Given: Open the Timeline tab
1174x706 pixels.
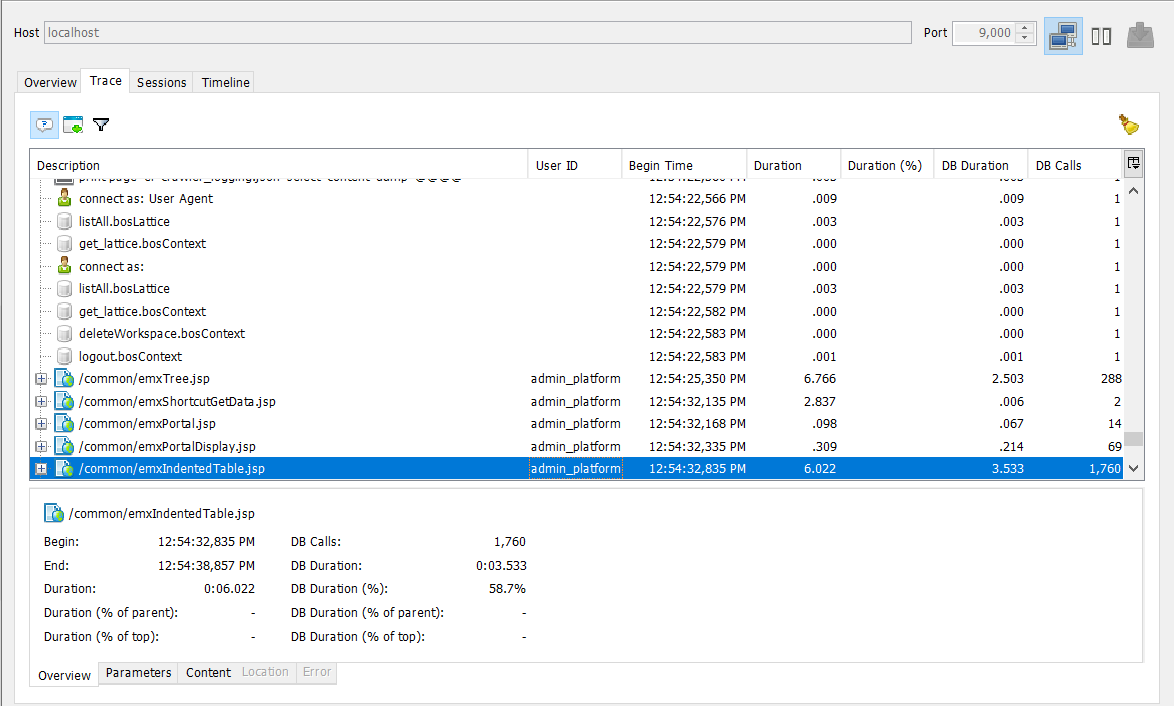Looking at the screenshot, I should (x=224, y=82).
